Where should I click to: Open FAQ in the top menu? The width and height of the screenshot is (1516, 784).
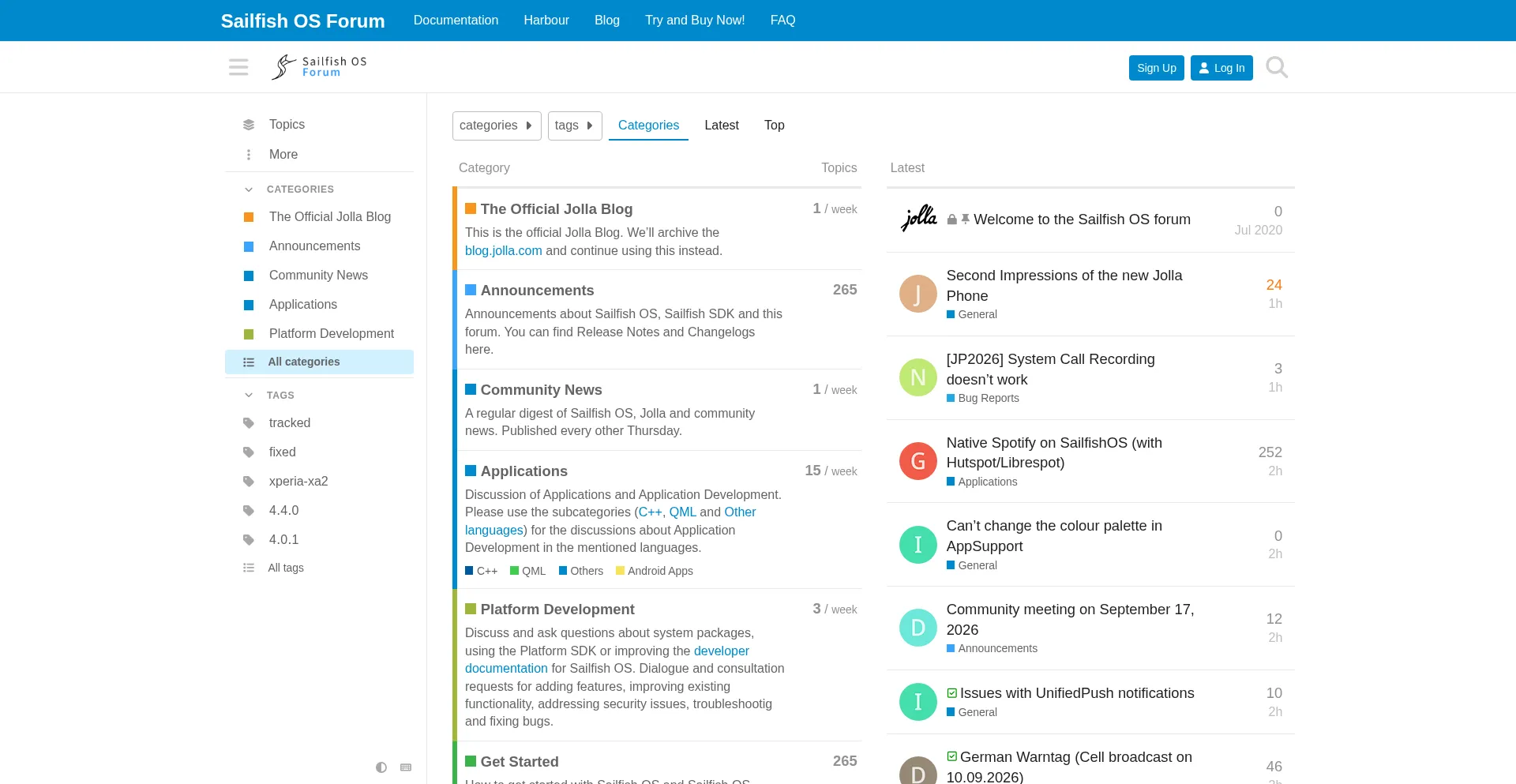[783, 21]
